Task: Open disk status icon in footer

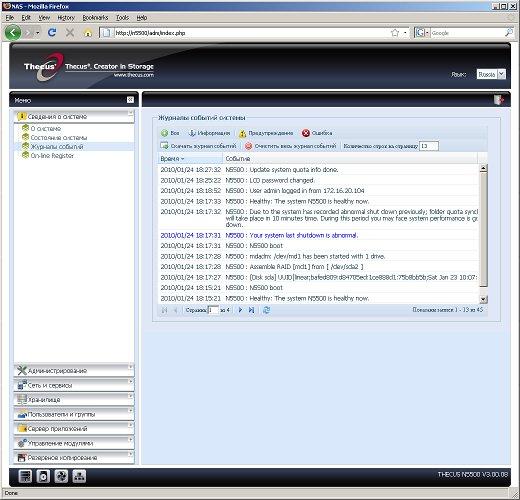Action: click(43, 476)
